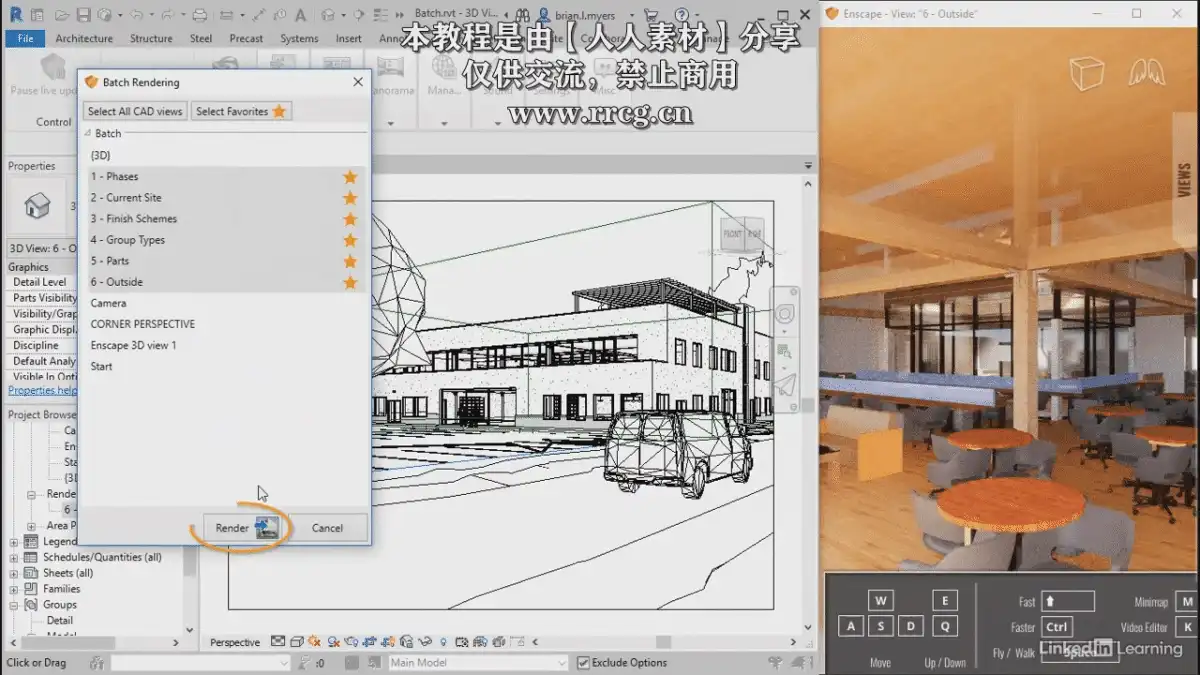Screen dimensions: 1200x675
Task: Select the Start view row
Action: pyautogui.click(x=225, y=366)
